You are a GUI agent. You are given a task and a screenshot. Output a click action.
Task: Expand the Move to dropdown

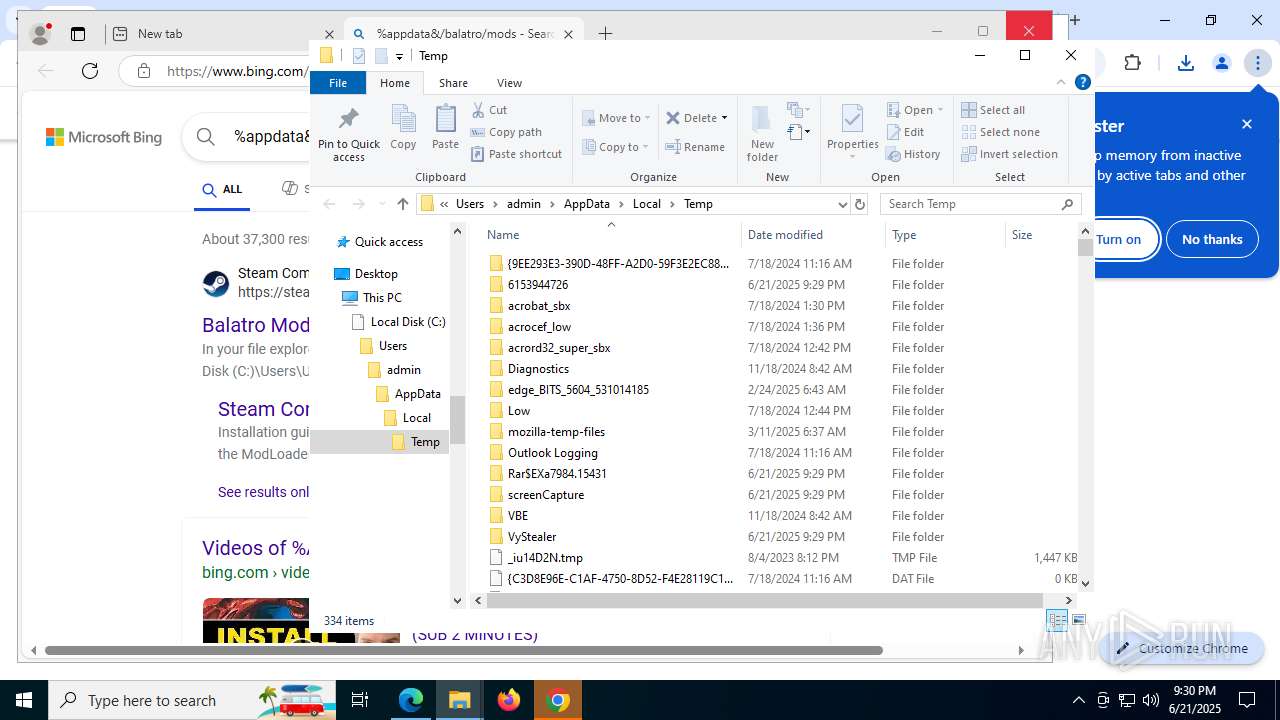[616, 118]
